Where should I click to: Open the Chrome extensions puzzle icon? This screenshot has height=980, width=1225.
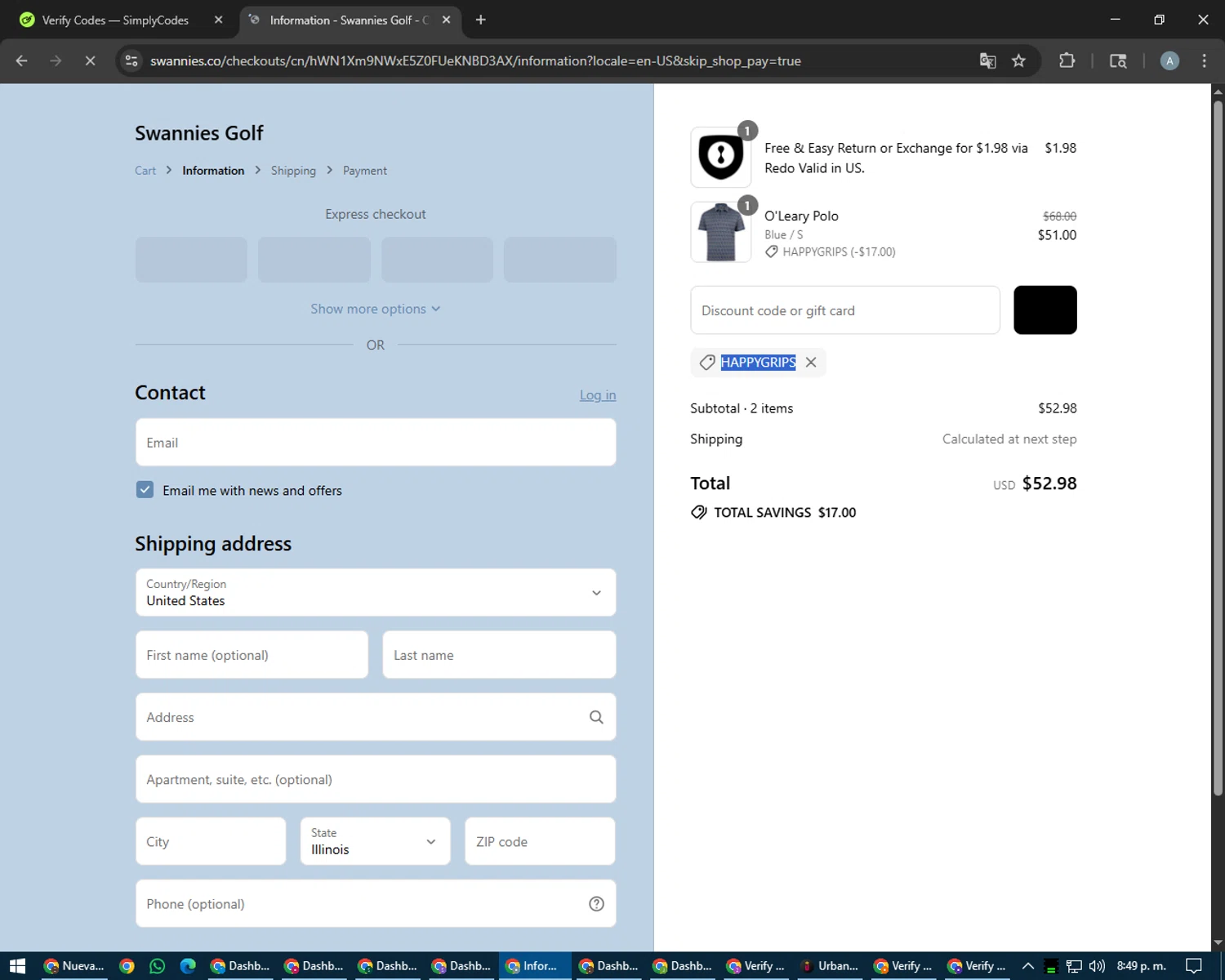point(1067,60)
